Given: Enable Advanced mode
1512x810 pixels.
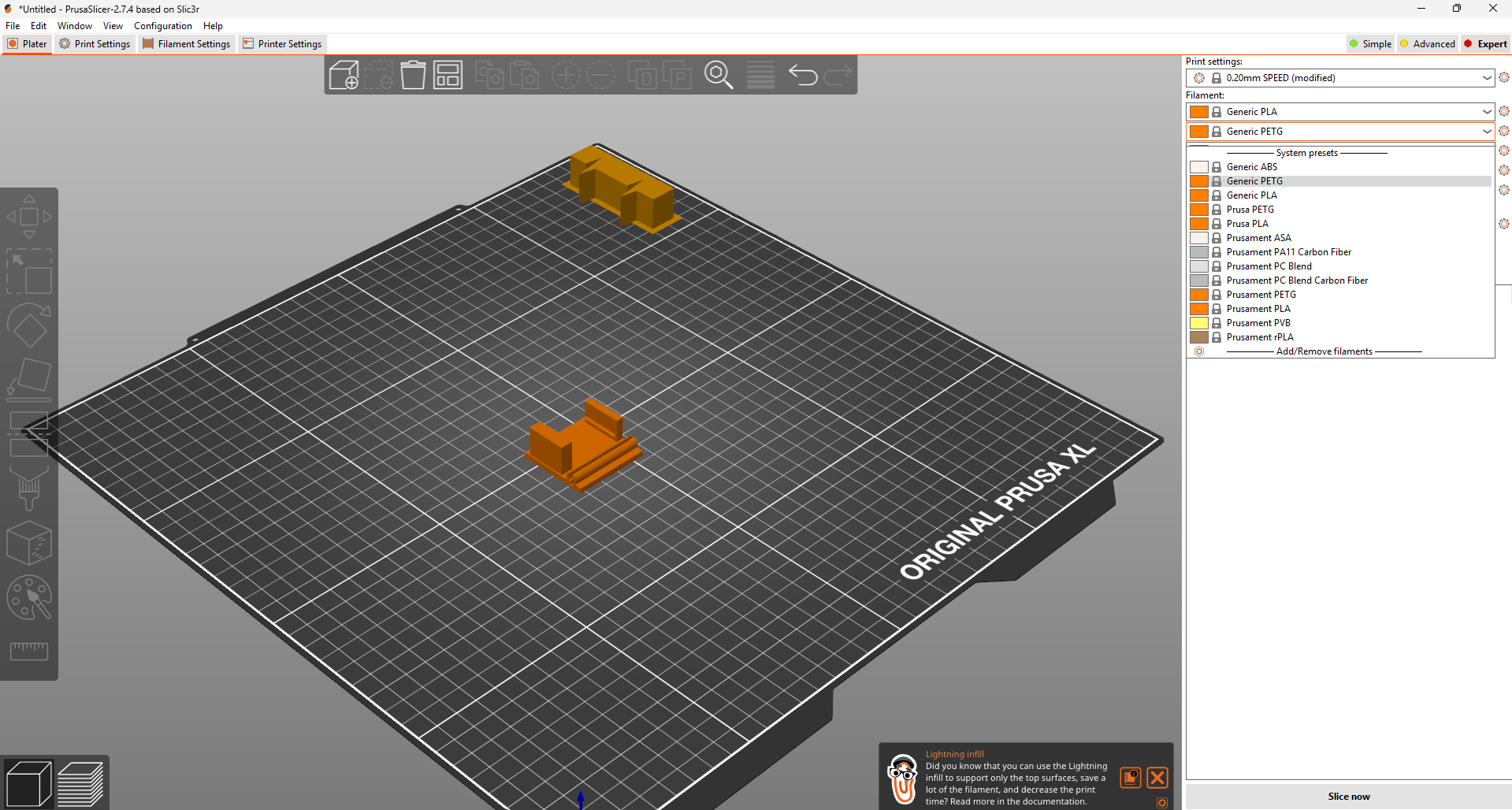Looking at the screenshot, I should point(1427,44).
